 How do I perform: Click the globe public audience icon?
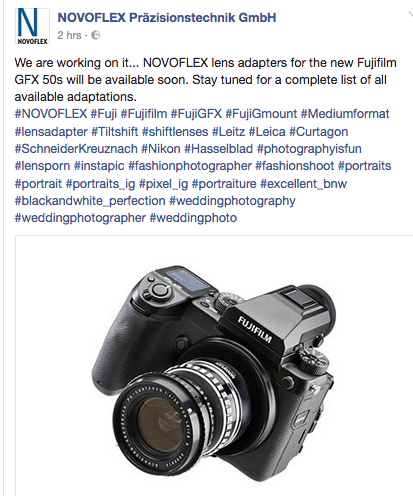(x=96, y=35)
